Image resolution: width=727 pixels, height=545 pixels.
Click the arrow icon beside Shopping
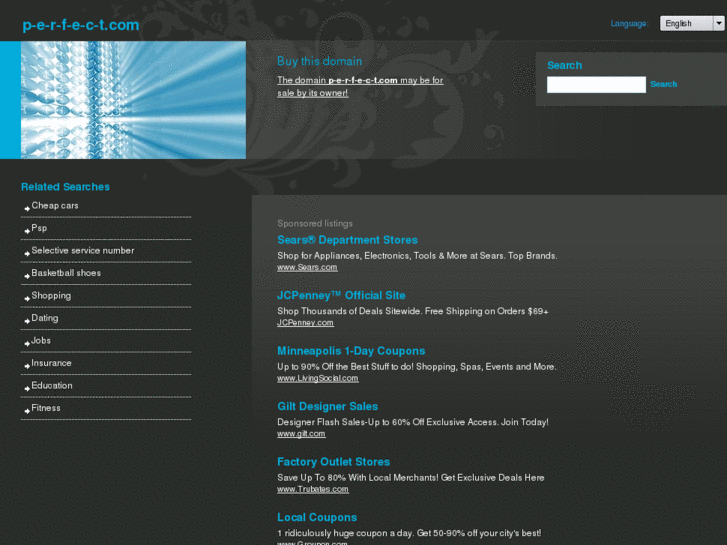pos(27,299)
